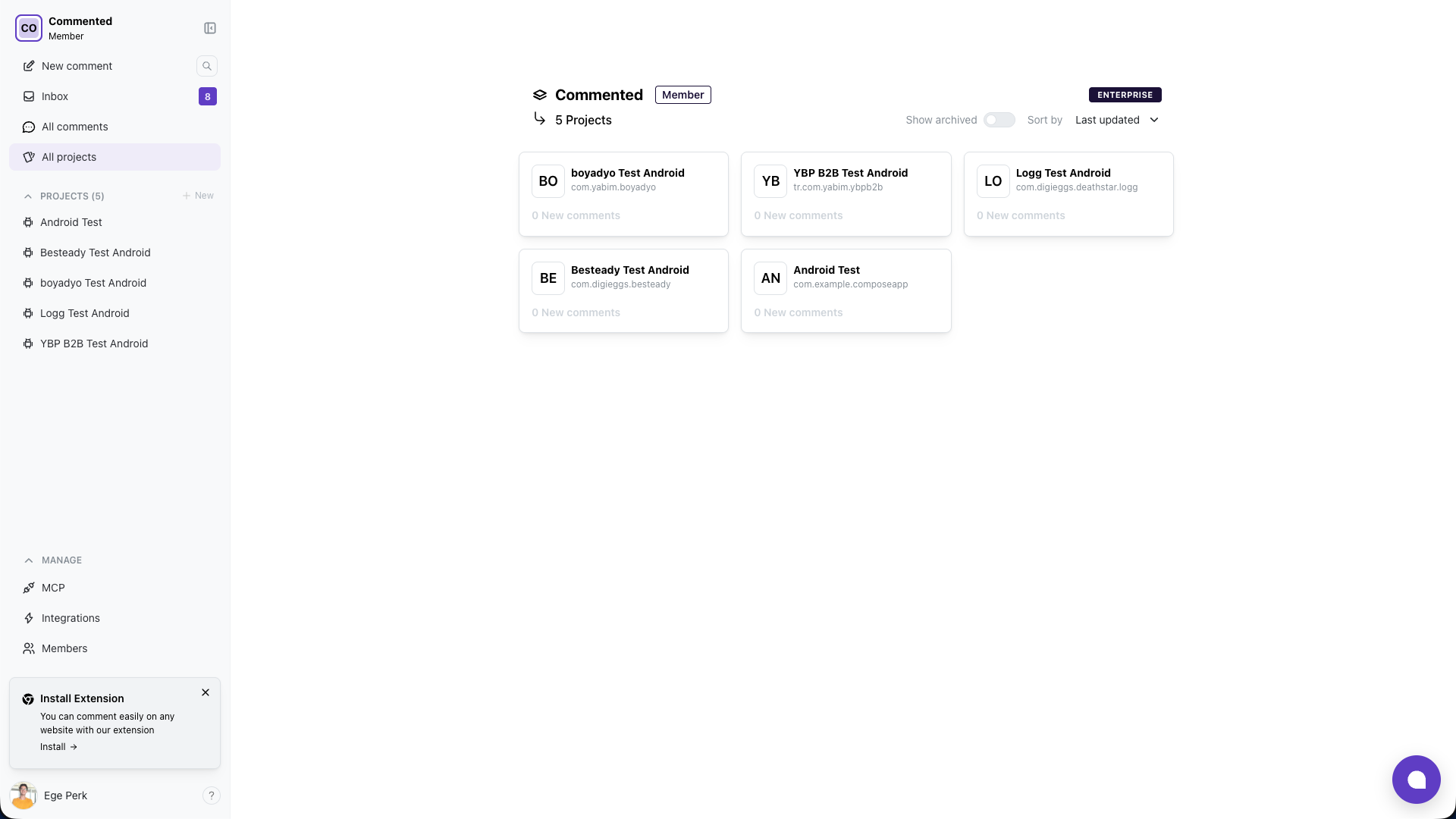
Task: Open the boyadyo Test Android project card title
Action: [x=628, y=173]
